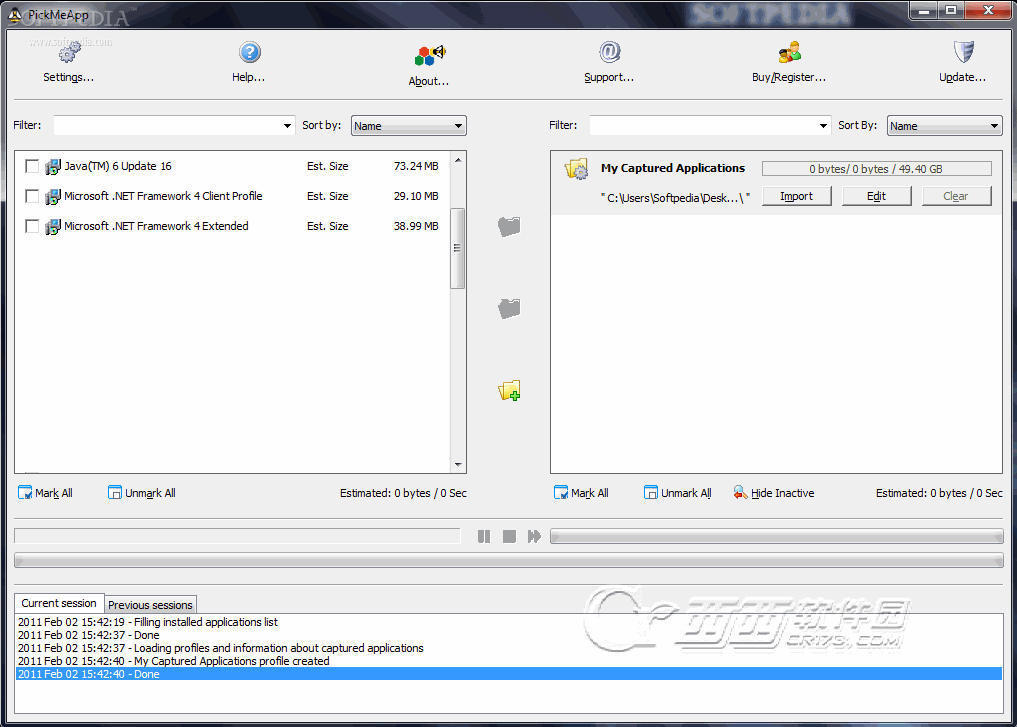
Task: Open the Buy/Register people icon
Action: point(789,52)
